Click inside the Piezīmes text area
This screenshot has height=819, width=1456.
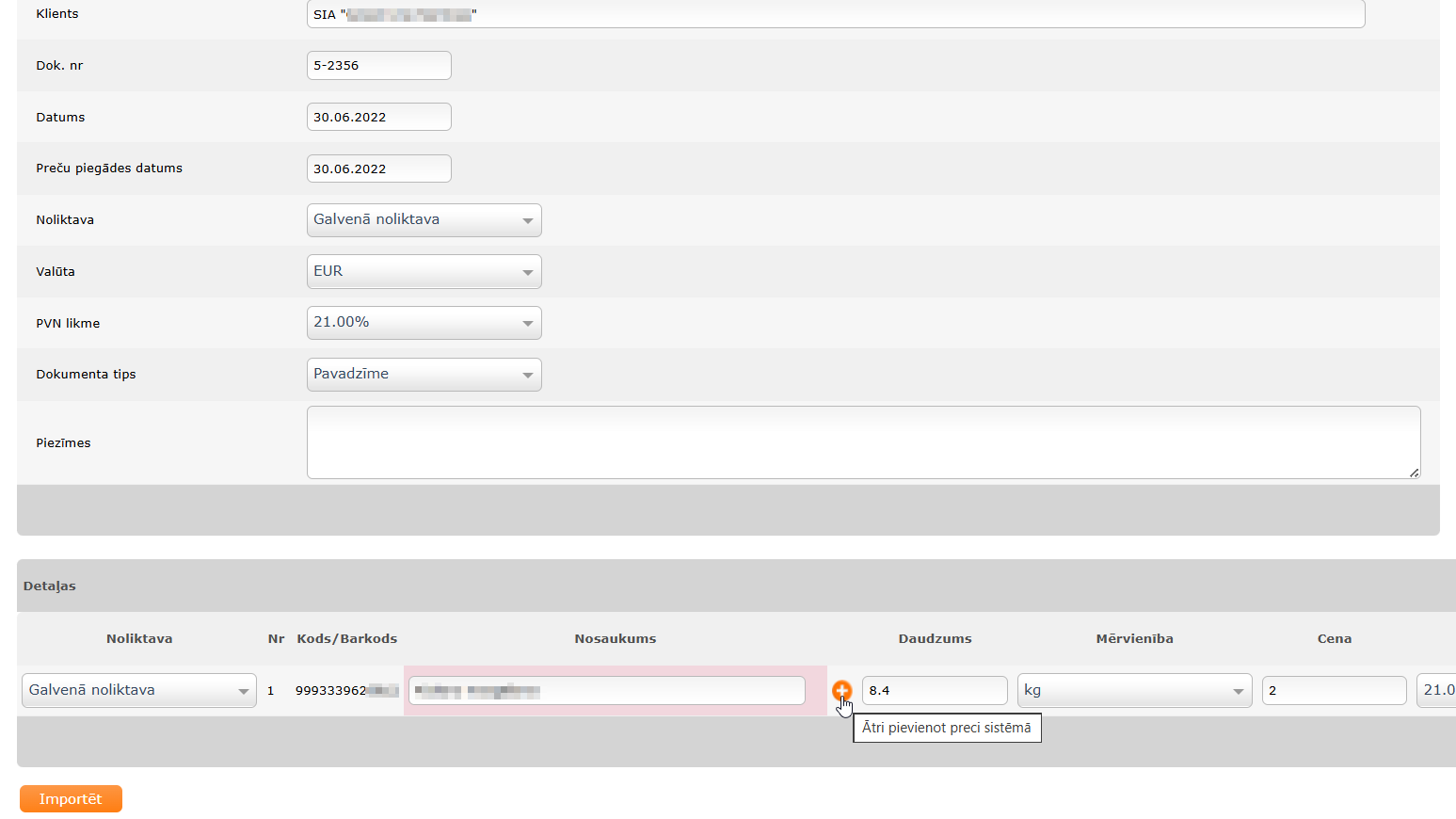coord(863,442)
